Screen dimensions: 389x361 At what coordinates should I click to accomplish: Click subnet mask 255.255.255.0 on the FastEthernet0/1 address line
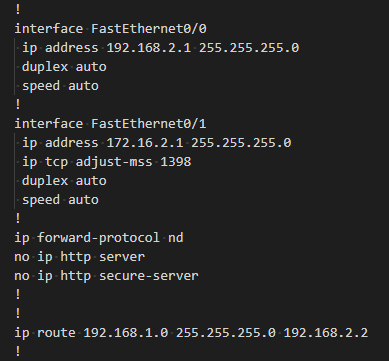241,143
